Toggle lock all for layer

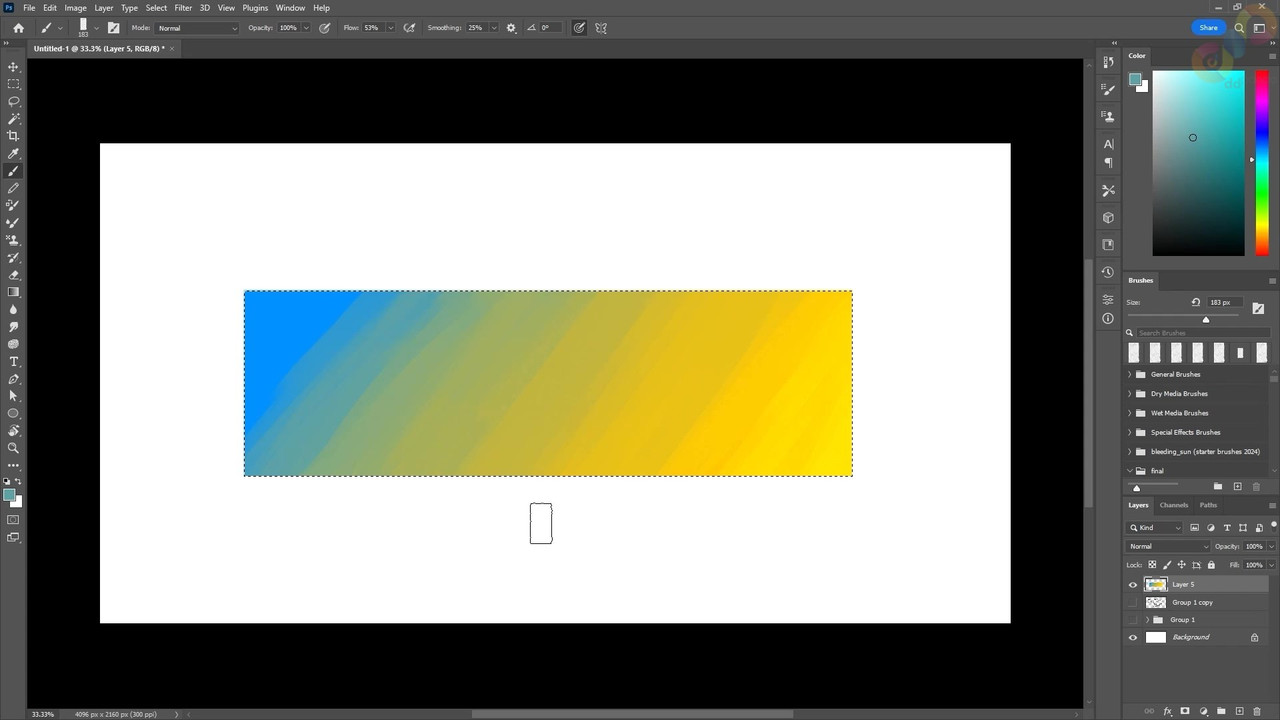click(x=1212, y=565)
